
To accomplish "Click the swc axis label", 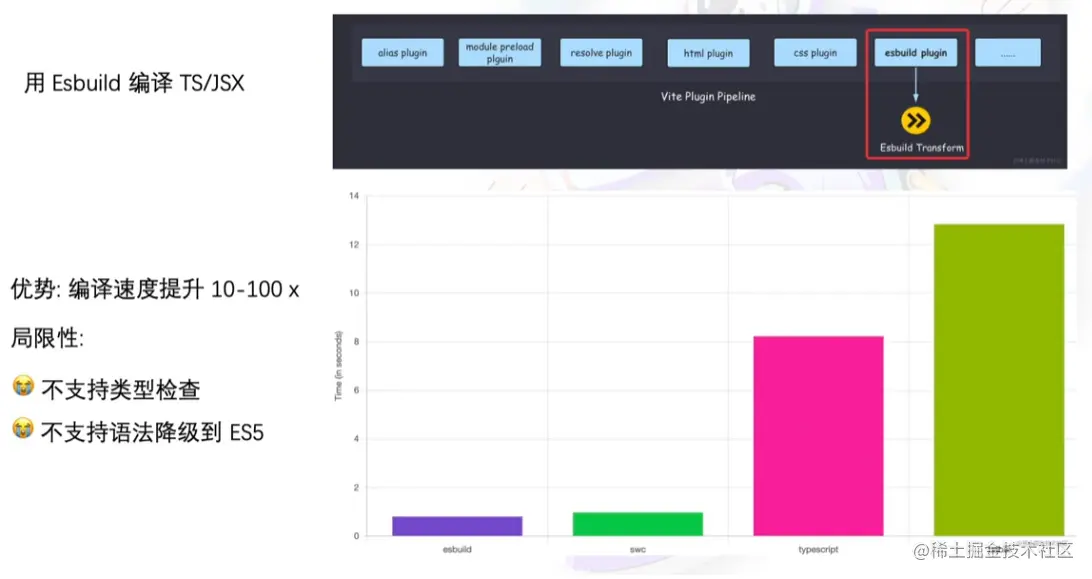I will (x=638, y=550).
